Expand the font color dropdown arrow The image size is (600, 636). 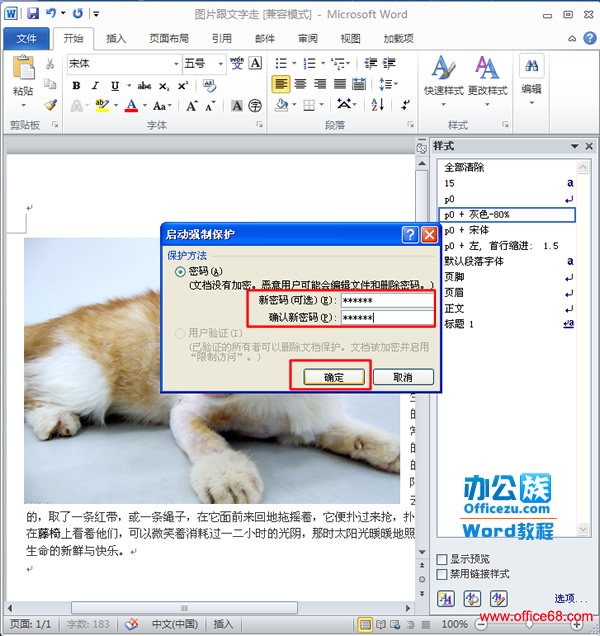tap(145, 106)
